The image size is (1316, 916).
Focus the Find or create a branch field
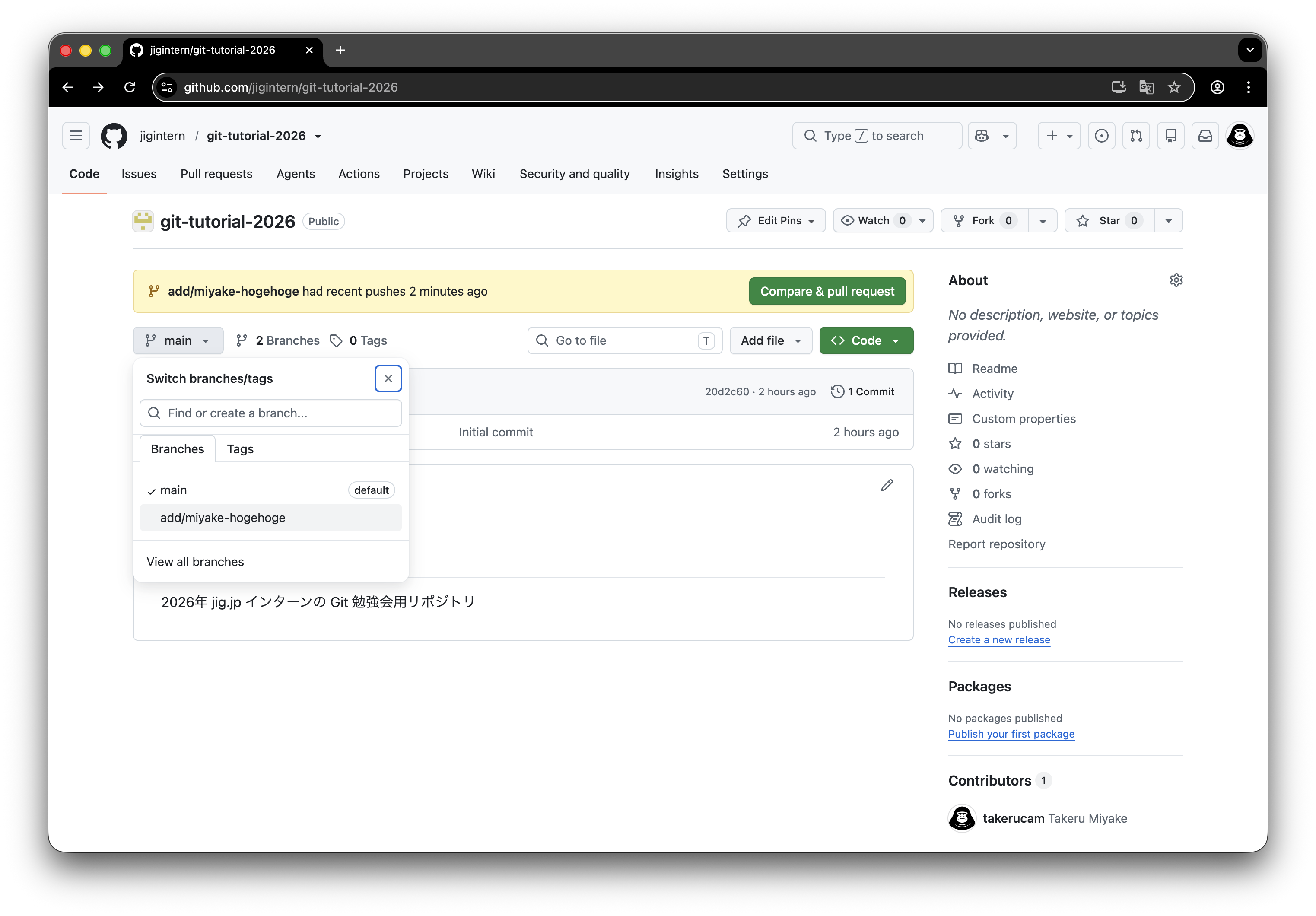tap(270, 413)
